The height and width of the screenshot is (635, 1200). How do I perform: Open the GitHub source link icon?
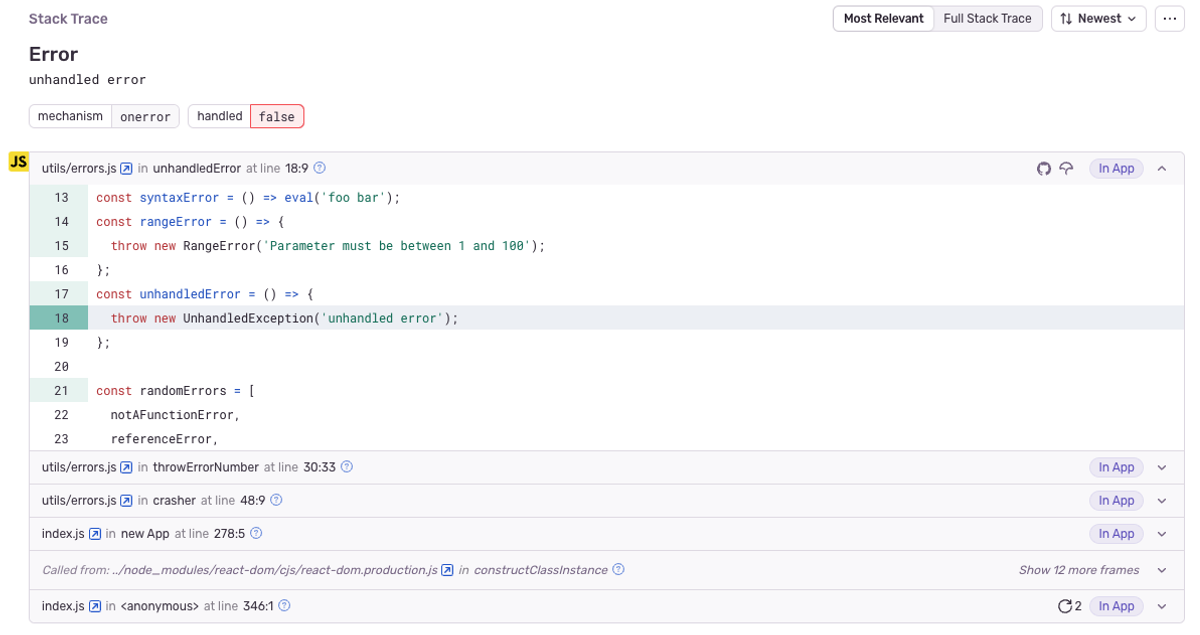1044,169
